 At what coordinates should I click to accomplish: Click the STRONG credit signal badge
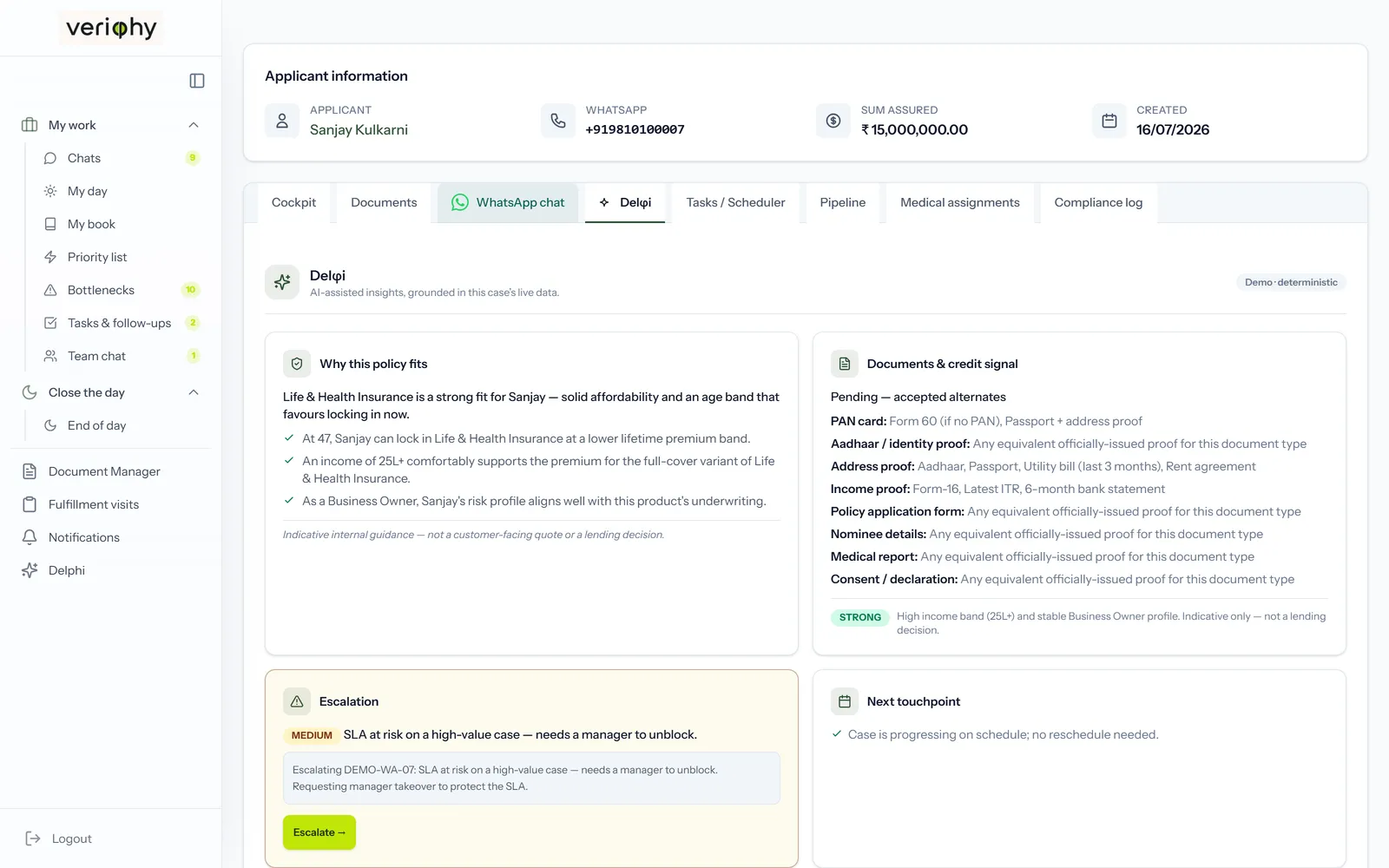859,617
